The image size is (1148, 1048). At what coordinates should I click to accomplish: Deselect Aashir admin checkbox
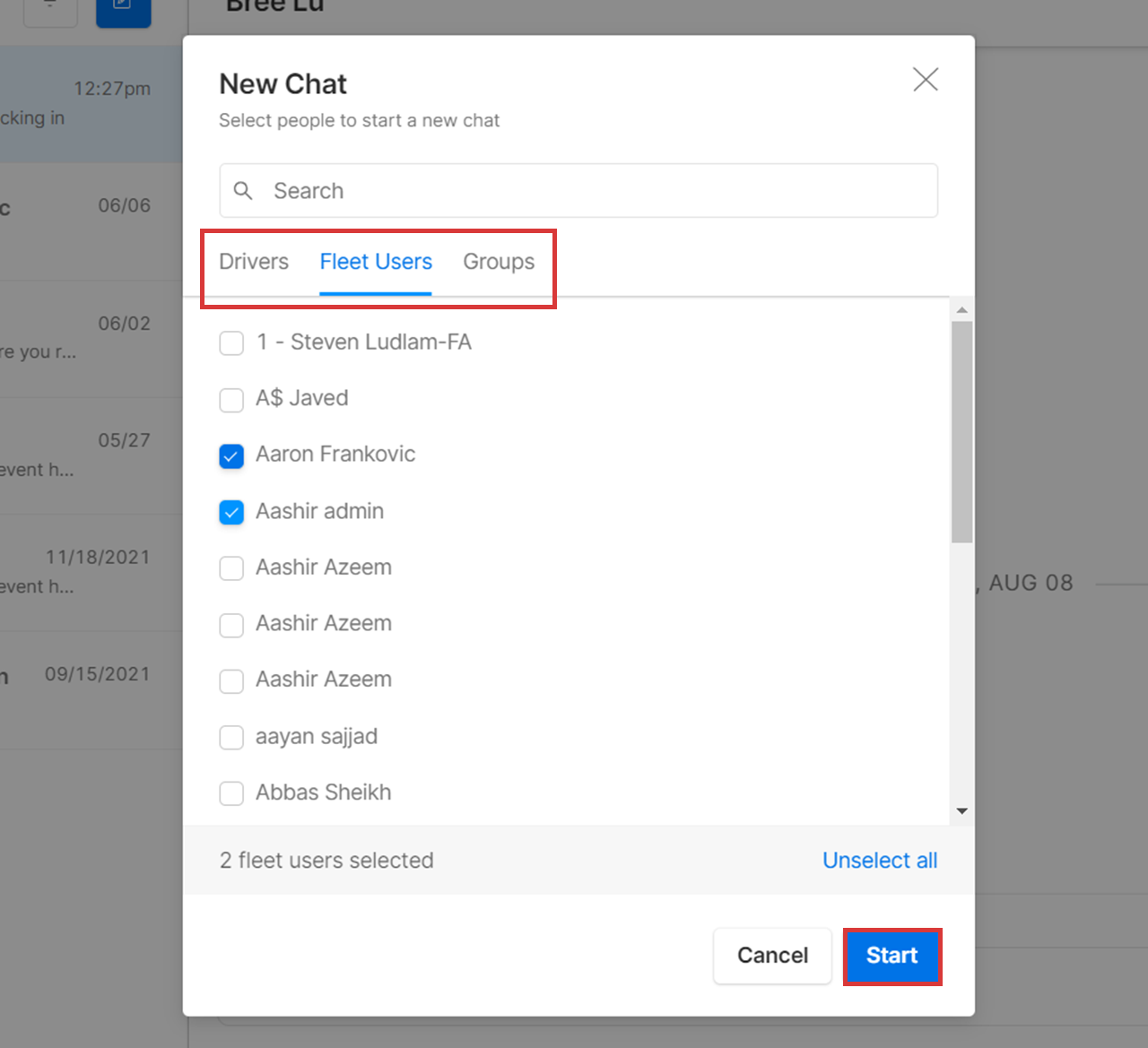(231, 513)
